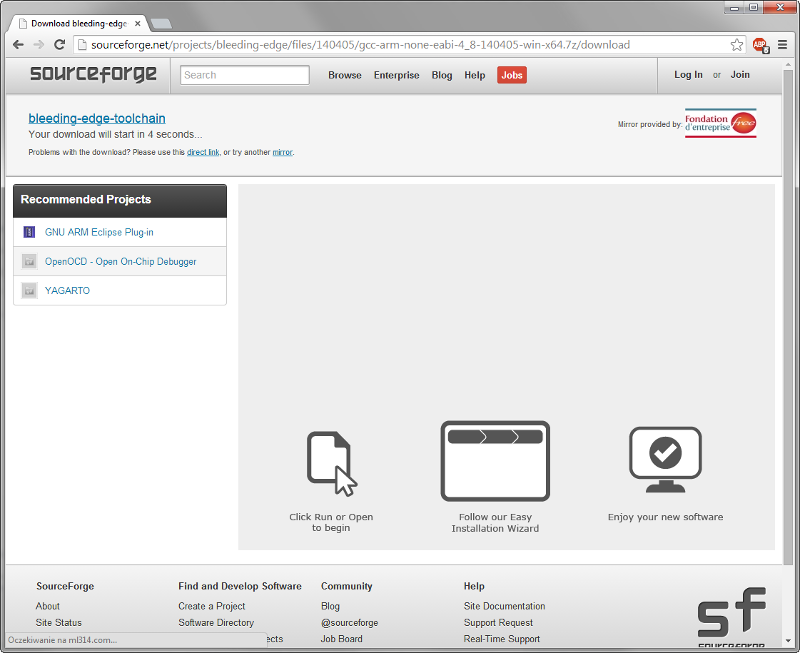Open the @sourceforge footer link
The width and height of the screenshot is (800, 653).
(349, 622)
